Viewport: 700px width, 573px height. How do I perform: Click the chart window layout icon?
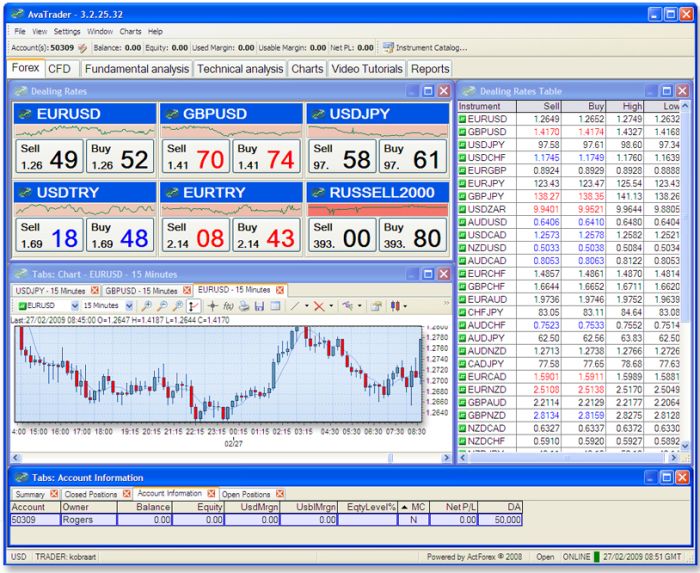(x=275, y=306)
